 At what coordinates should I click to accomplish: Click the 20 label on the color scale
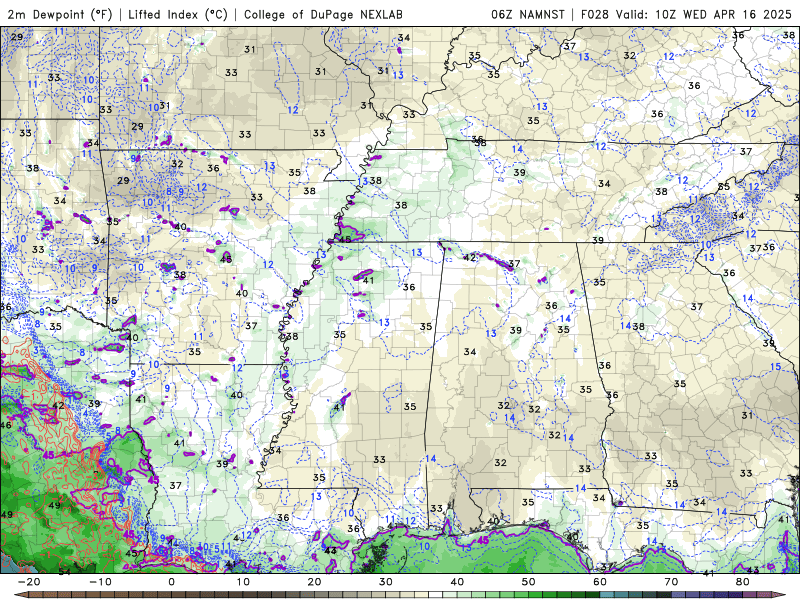[314, 582]
